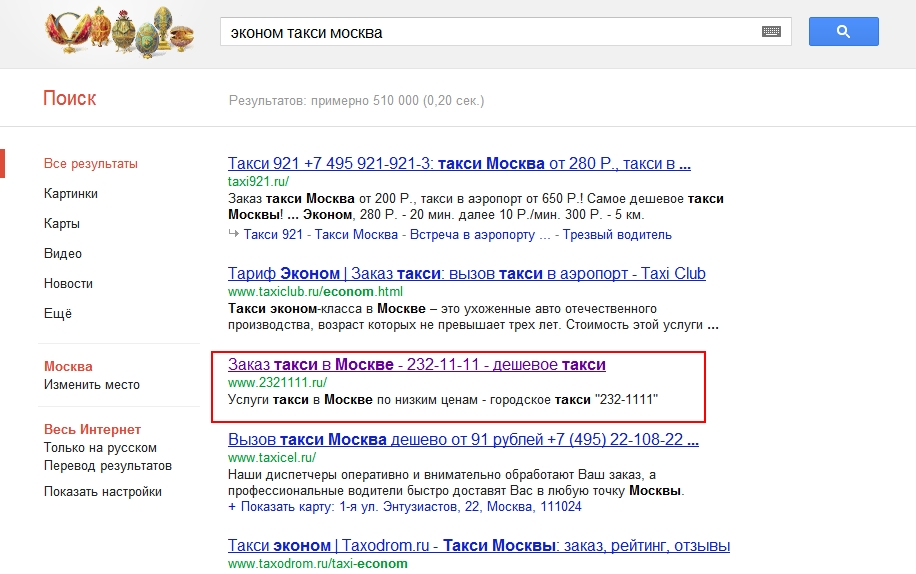Click the taxi921.ru/ green URL
This screenshot has height=574, width=916.
258,182
